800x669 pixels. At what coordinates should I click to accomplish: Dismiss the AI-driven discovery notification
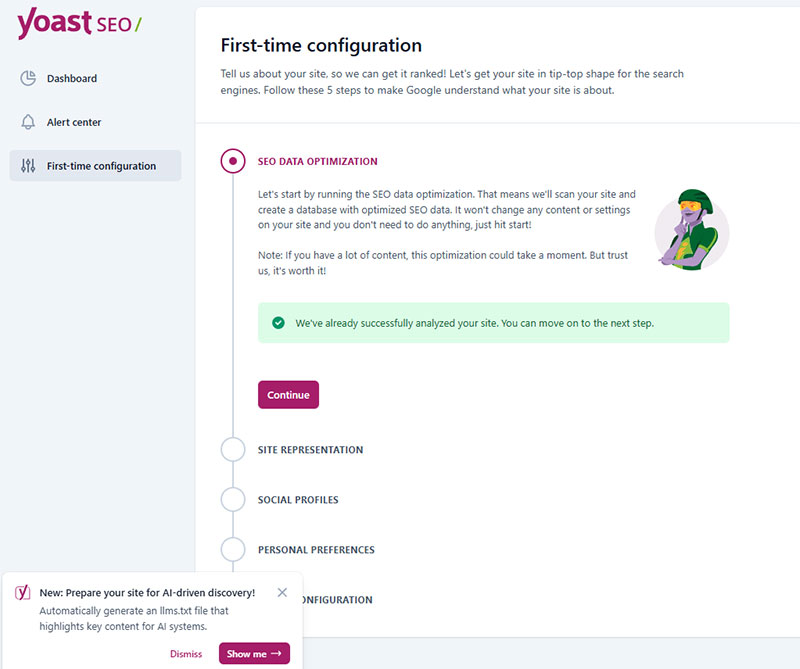click(186, 653)
